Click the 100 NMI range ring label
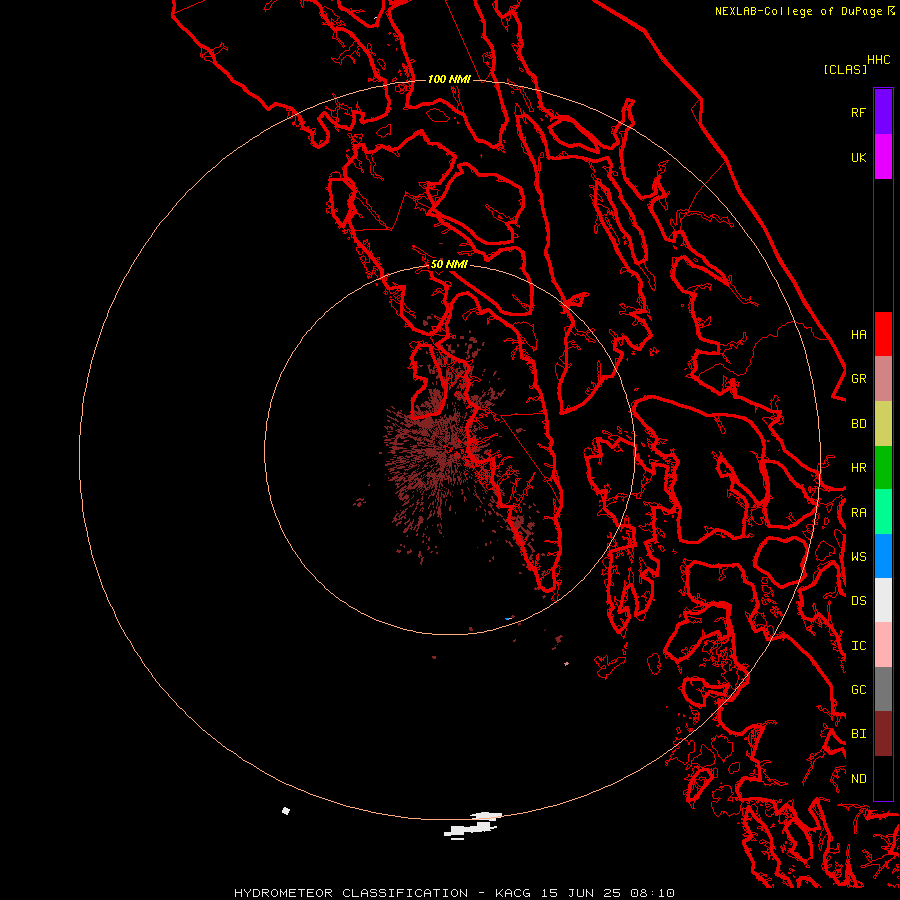Viewport: 900px width, 900px height. pos(449,79)
